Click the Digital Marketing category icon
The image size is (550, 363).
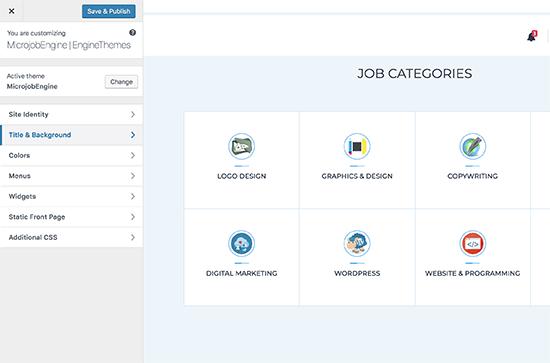241,243
